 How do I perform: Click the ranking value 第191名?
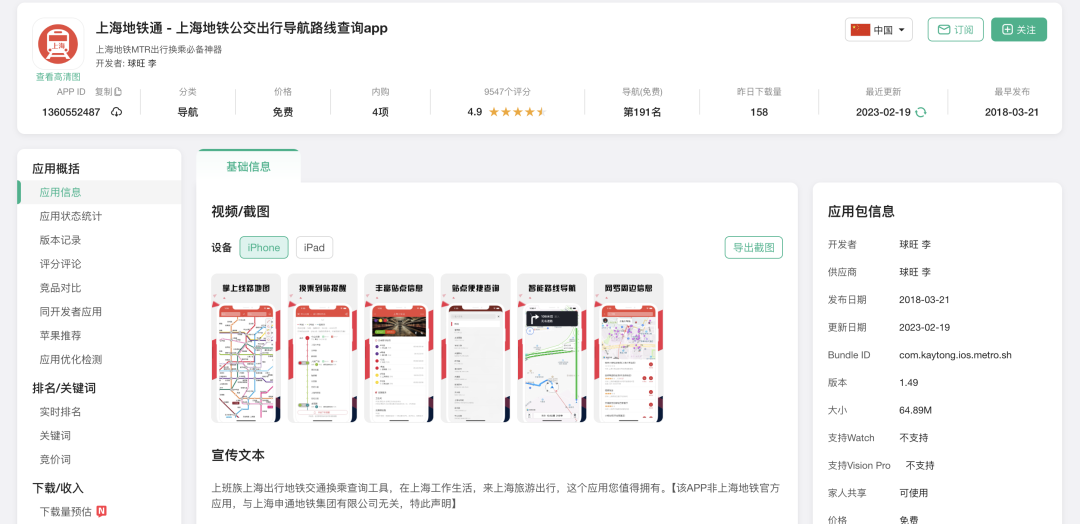pyautogui.click(x=642, y=112)
